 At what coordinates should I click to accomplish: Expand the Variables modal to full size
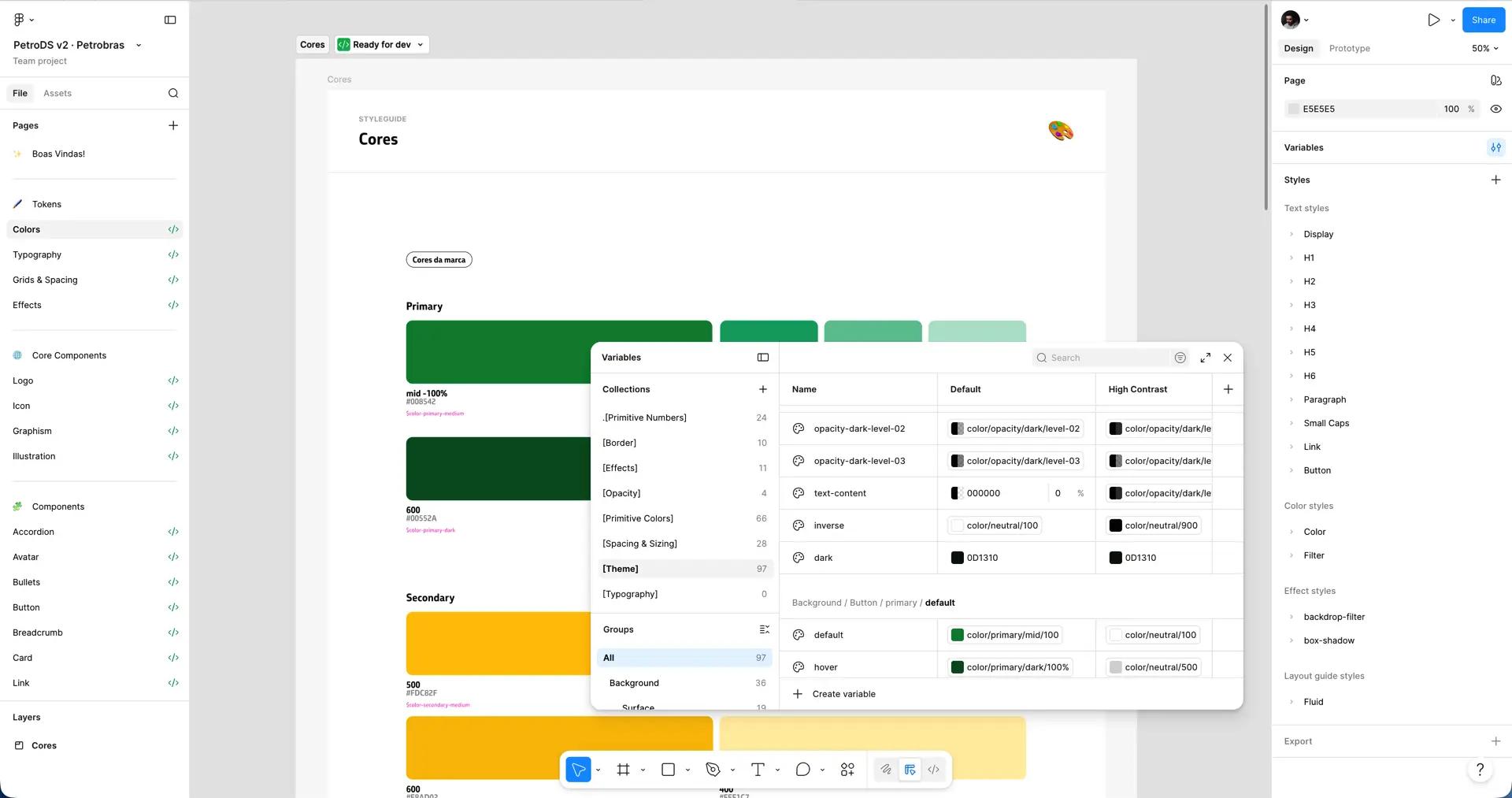pyautogui.click(x=1205, y=358)
